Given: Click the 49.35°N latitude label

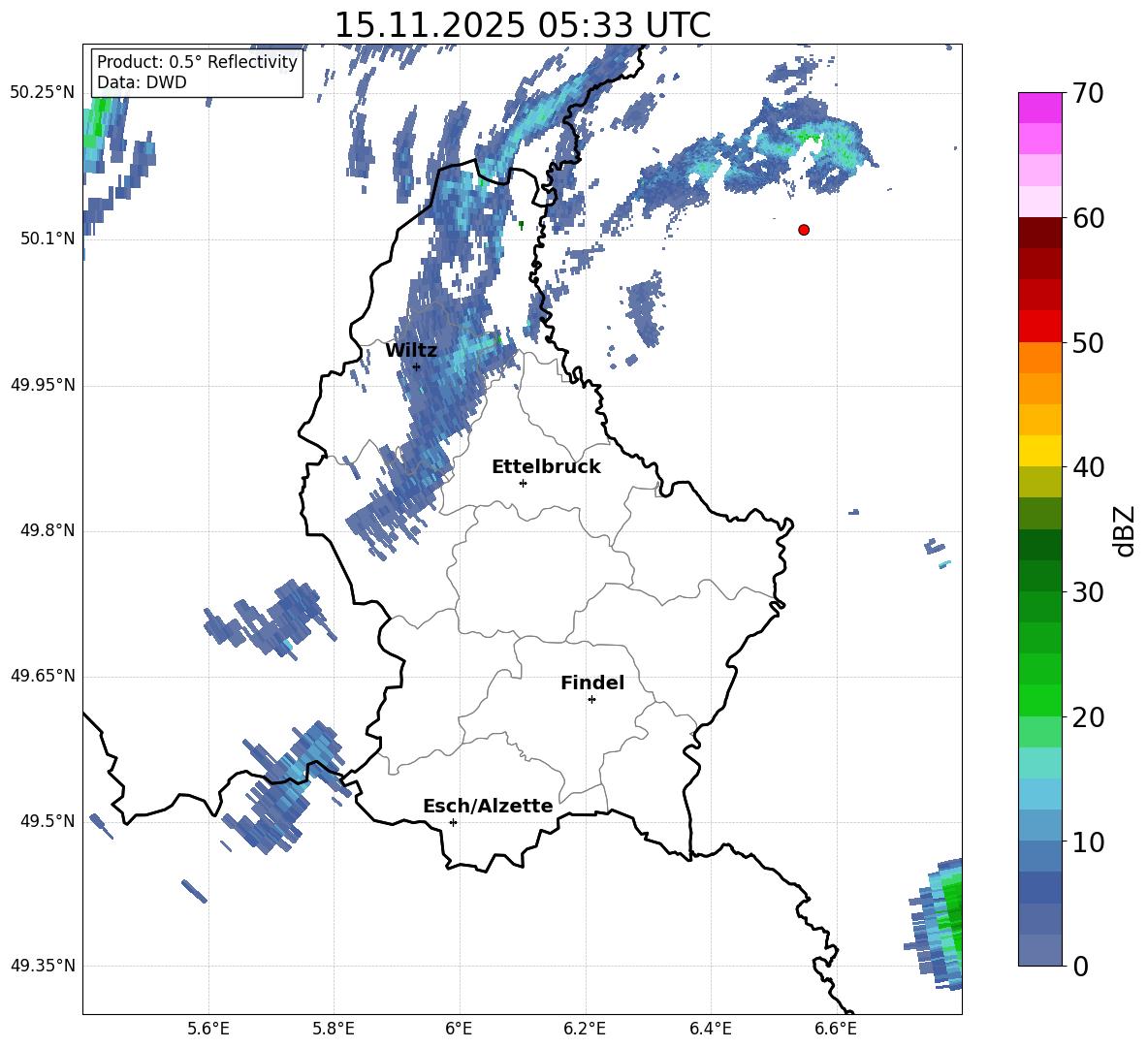Looking at the screenshot, I should click(x=43, y=966).
